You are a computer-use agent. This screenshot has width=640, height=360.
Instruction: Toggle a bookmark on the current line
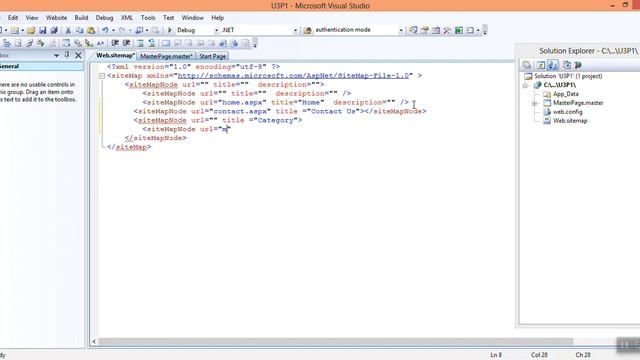point(166,43)
